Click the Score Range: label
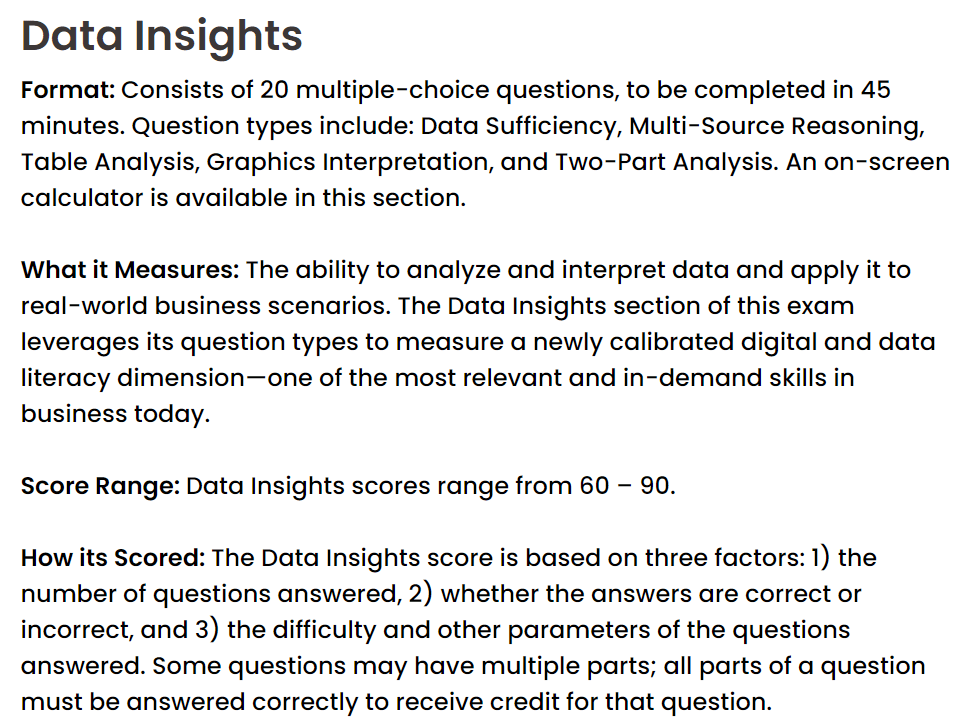The image size is (956, 721). (100, 486)
